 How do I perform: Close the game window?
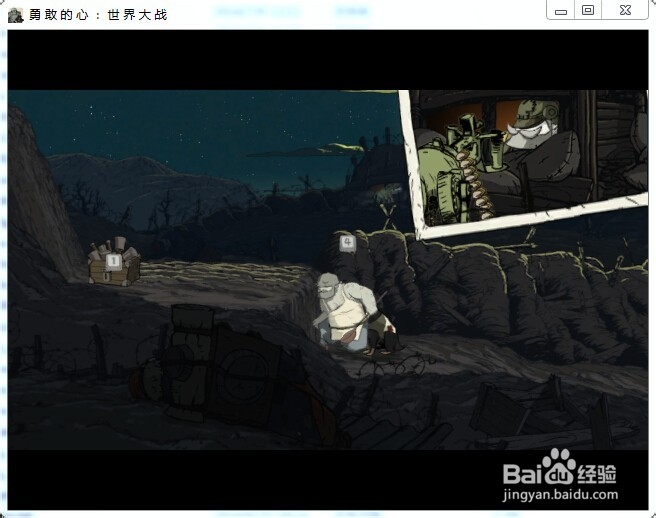coord(625,10)
